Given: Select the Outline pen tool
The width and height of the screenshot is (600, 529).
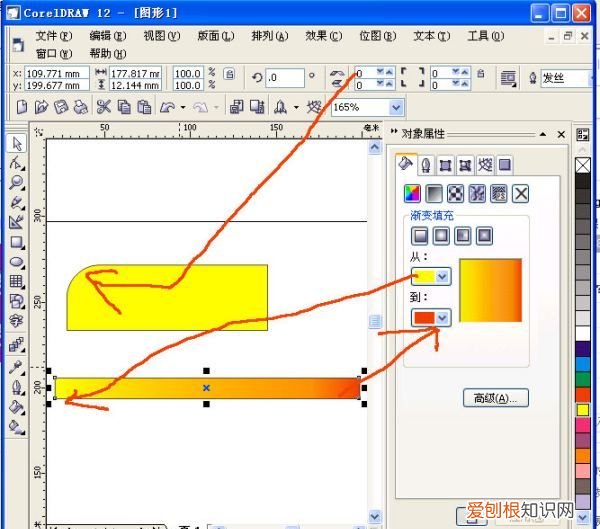Looking at the screenshot, I should tap(16, 387).
